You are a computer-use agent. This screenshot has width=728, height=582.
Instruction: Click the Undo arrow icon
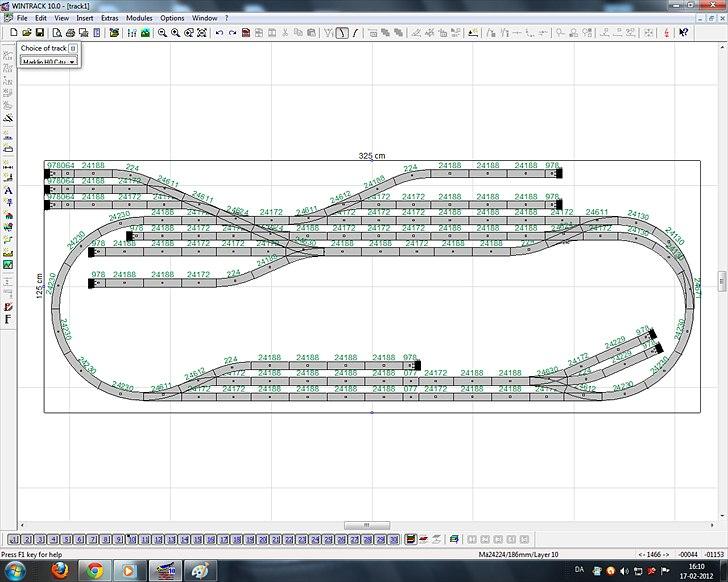(x=219, y=33)
